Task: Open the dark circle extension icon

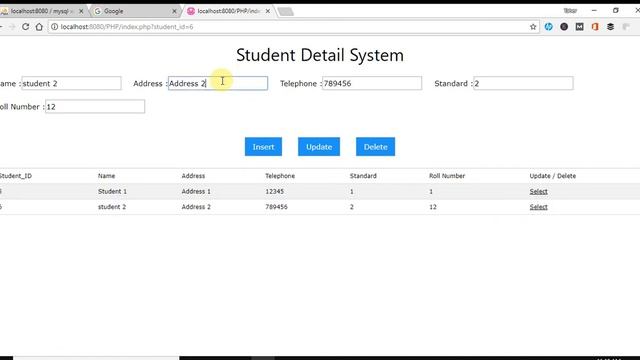Action: [x=564, y=27]
